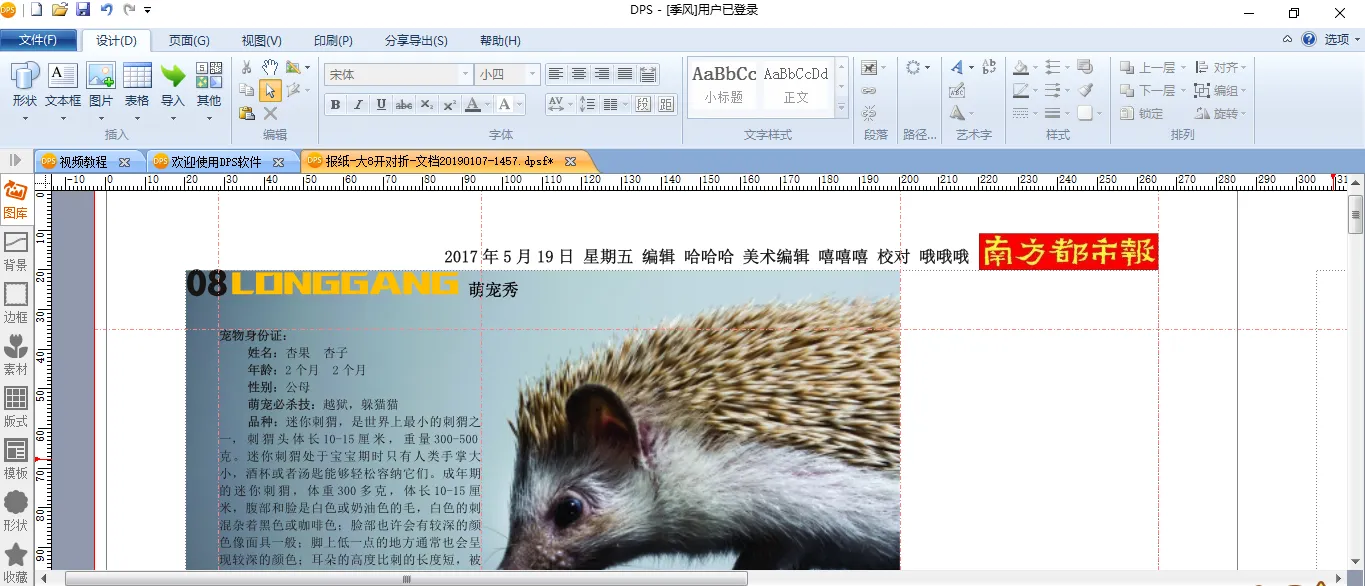Open the 边框 border sidebar panel
1365x586 pixels.
click(16, 303)
